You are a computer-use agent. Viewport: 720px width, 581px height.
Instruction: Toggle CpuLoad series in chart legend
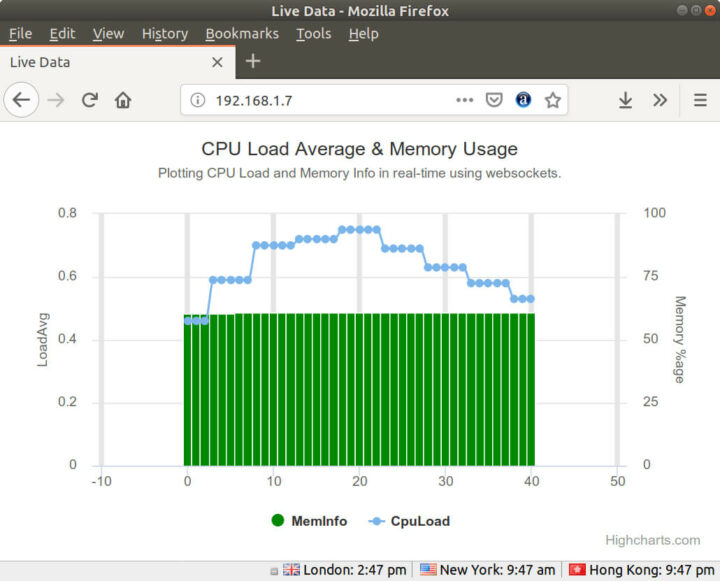pos(409,521)
